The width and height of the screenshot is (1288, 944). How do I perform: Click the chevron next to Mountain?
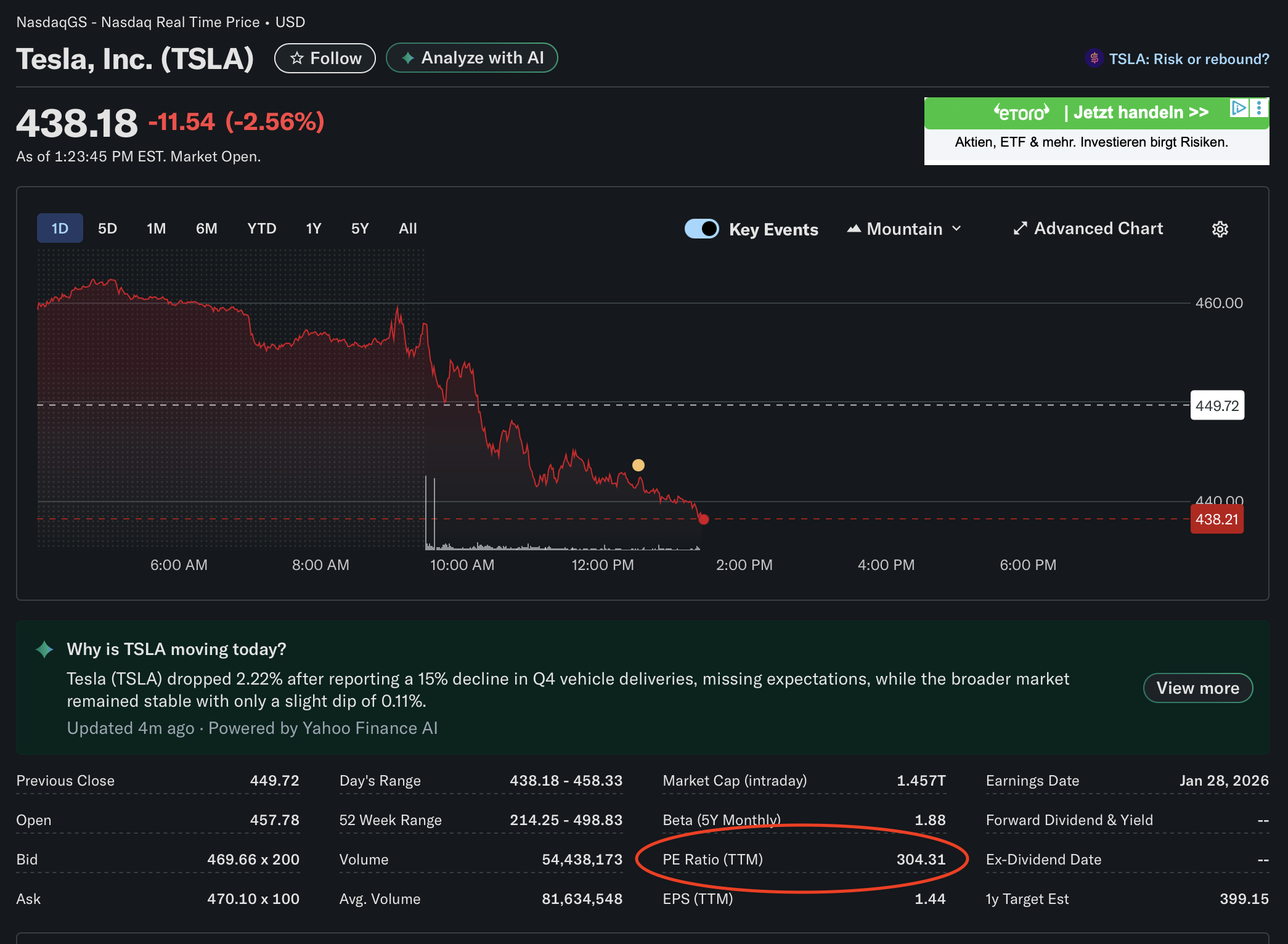[957, 229]
